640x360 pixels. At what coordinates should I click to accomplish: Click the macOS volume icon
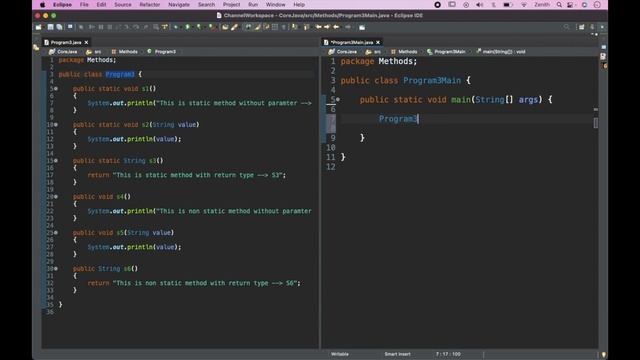tap(480, 5)
